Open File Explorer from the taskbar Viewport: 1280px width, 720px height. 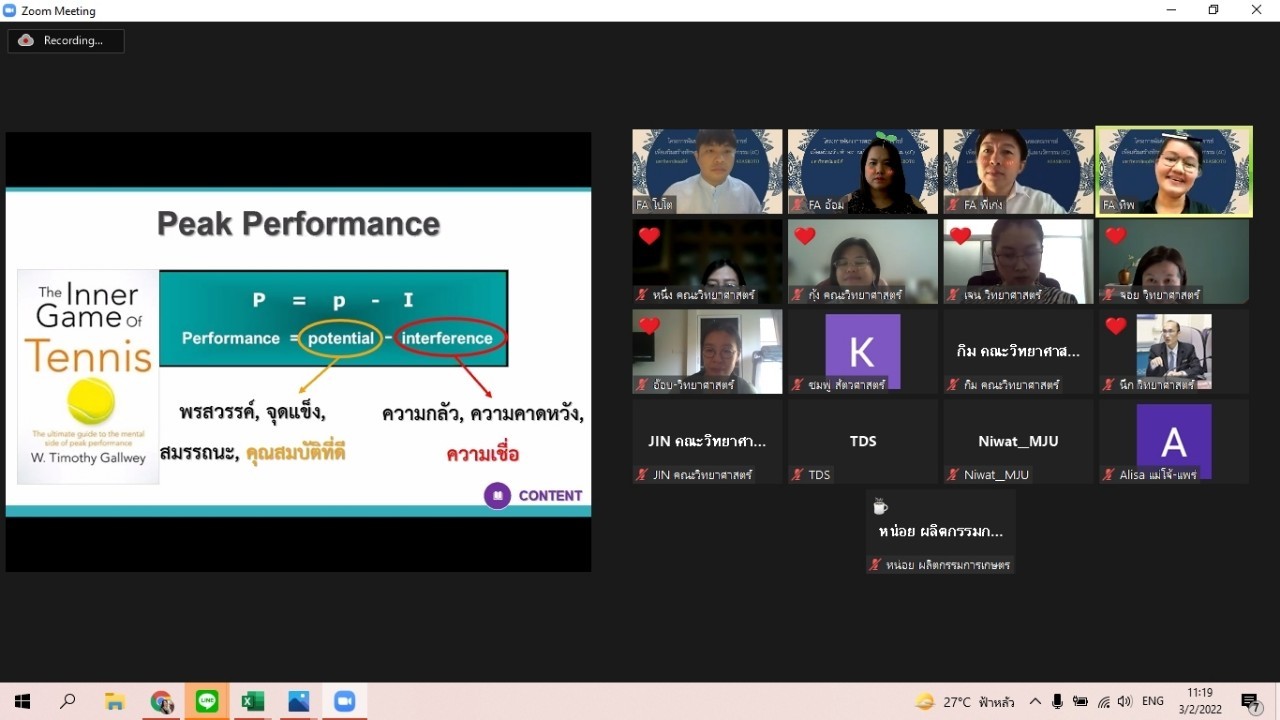point(114,701)
